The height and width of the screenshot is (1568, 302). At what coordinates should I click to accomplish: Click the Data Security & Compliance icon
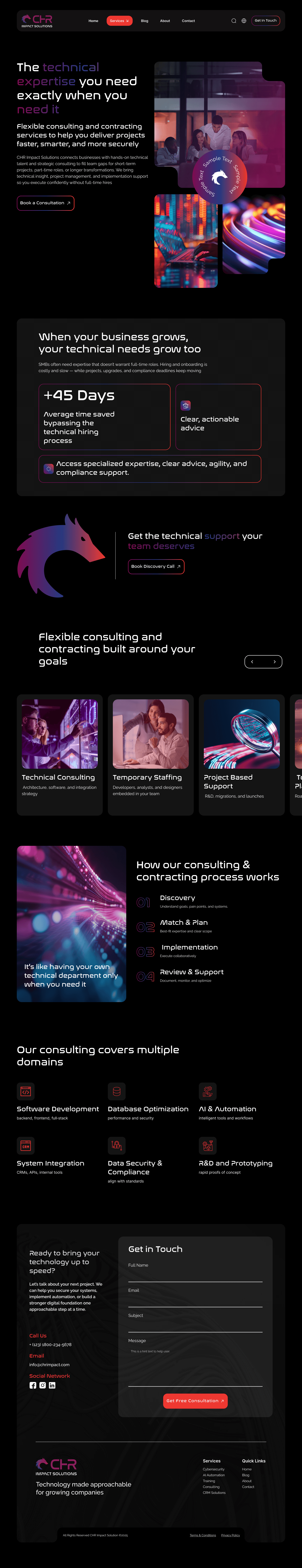[x=116, y=1146]
